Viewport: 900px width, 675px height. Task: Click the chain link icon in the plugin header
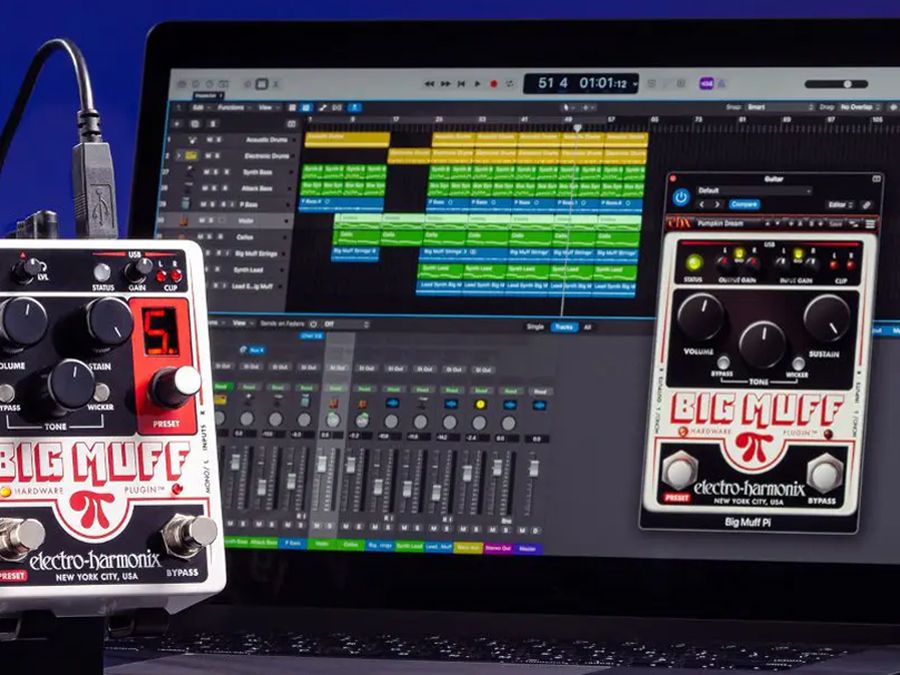pyautogui.click(x=865, y=206)
